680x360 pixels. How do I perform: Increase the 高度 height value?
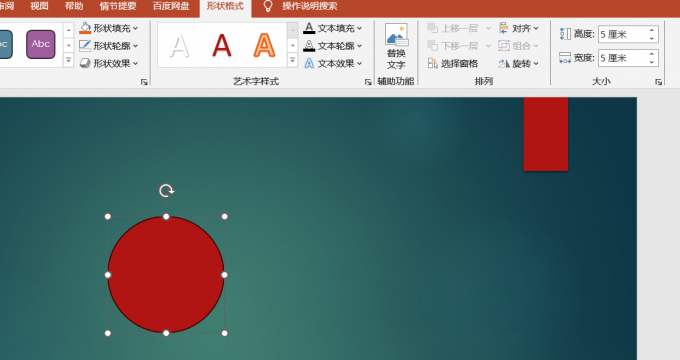652,30
